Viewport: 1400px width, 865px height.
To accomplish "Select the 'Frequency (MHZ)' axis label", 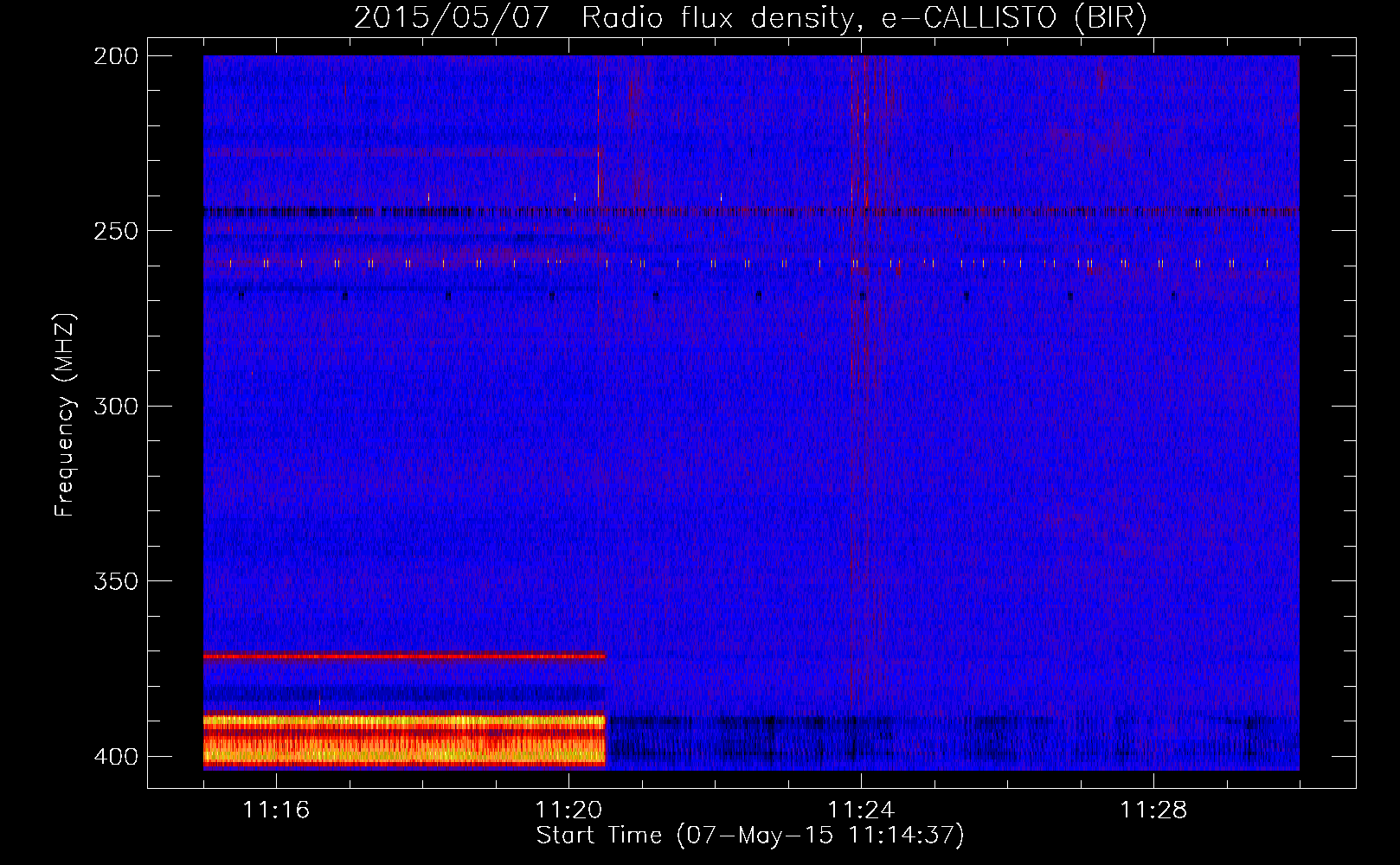I will 65,414.
